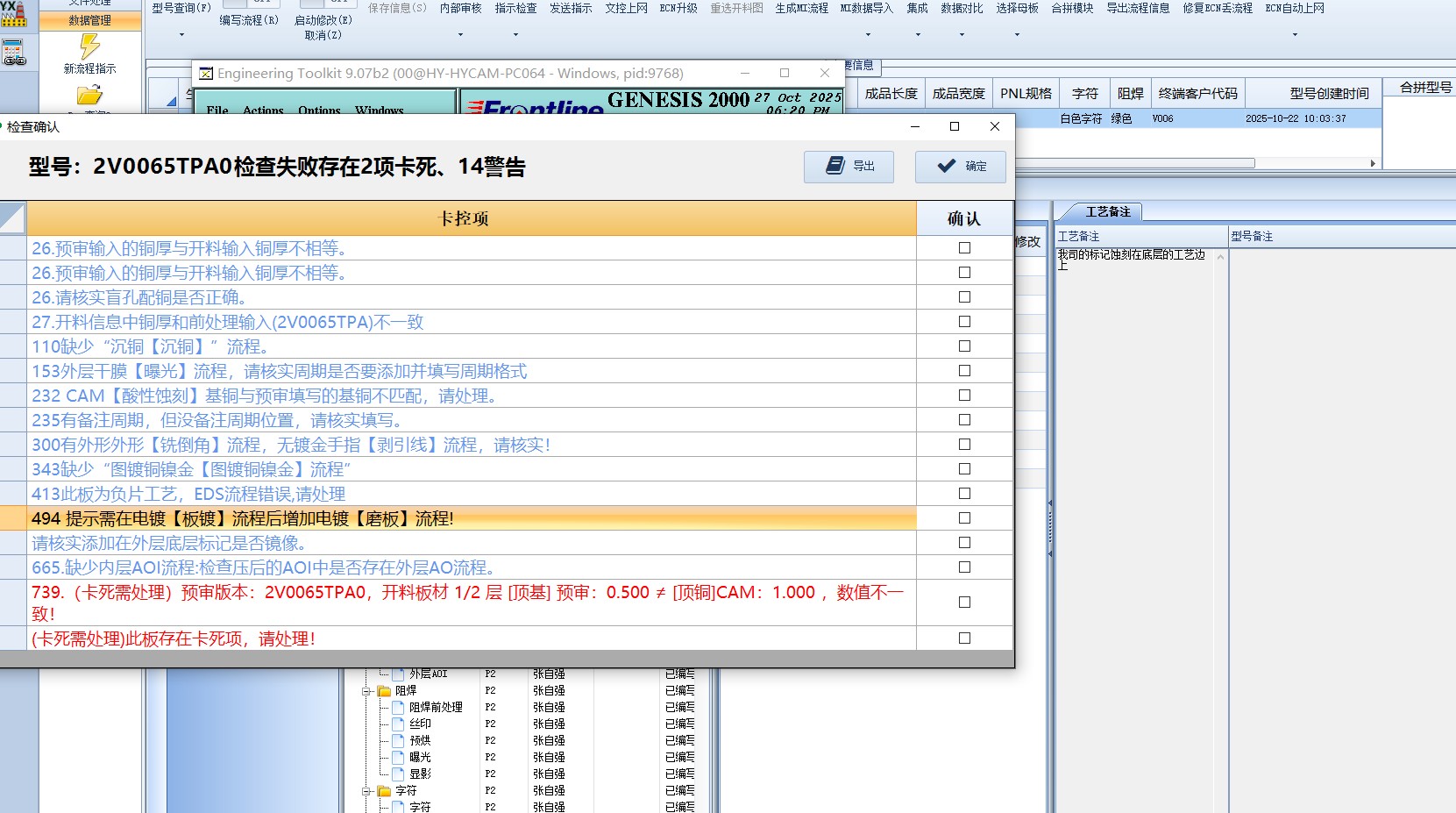Tick the checkbox for highlighted '494 提示需在电镀' row
This screenshot has width=1456, height=813.
[964, 518]
